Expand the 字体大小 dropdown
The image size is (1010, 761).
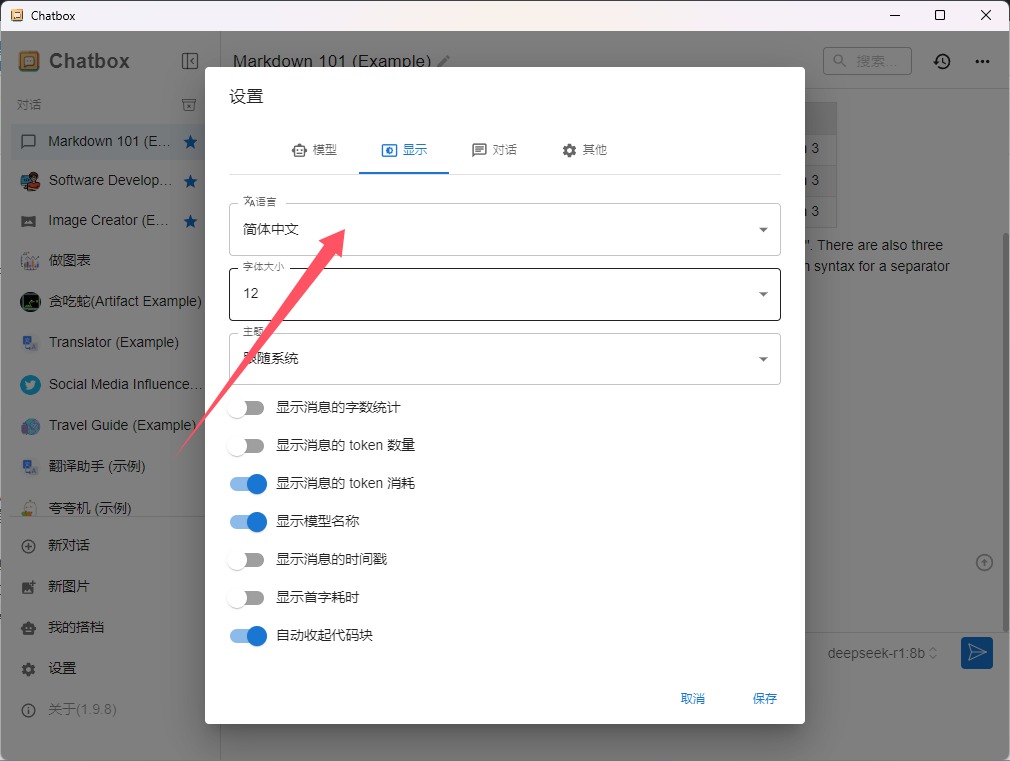coord(504,294)
